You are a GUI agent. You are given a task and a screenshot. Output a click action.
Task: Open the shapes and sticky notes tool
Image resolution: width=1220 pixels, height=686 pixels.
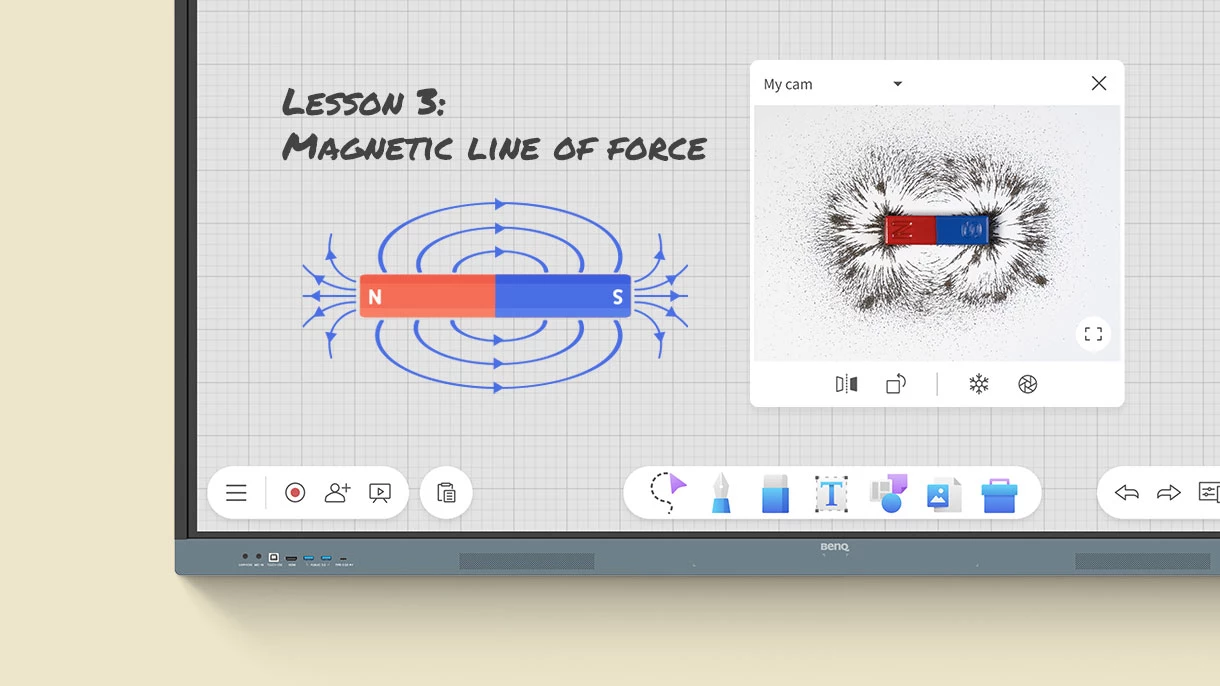(x=888, y=493)
